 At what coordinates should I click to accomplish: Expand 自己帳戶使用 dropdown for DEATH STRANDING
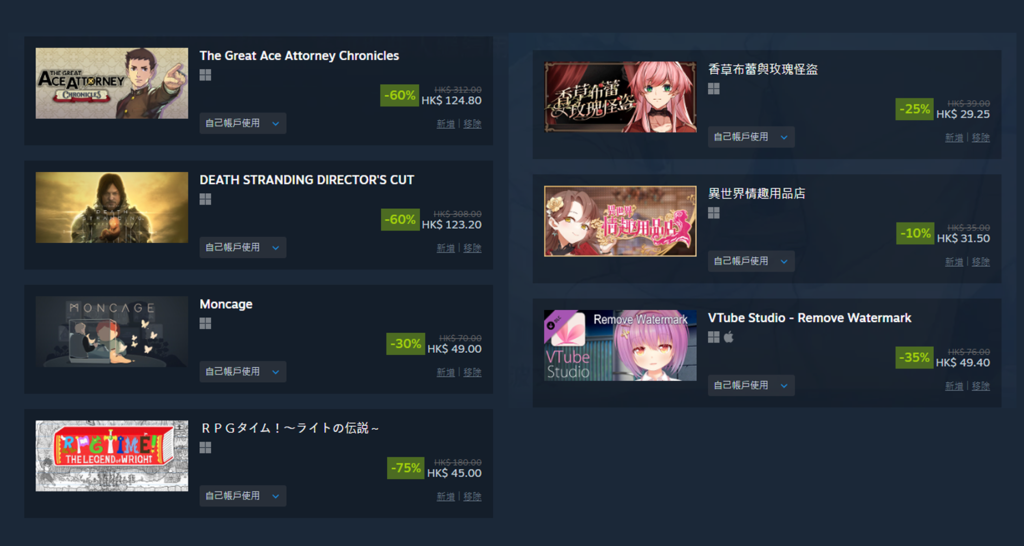[x=243, y=248]
